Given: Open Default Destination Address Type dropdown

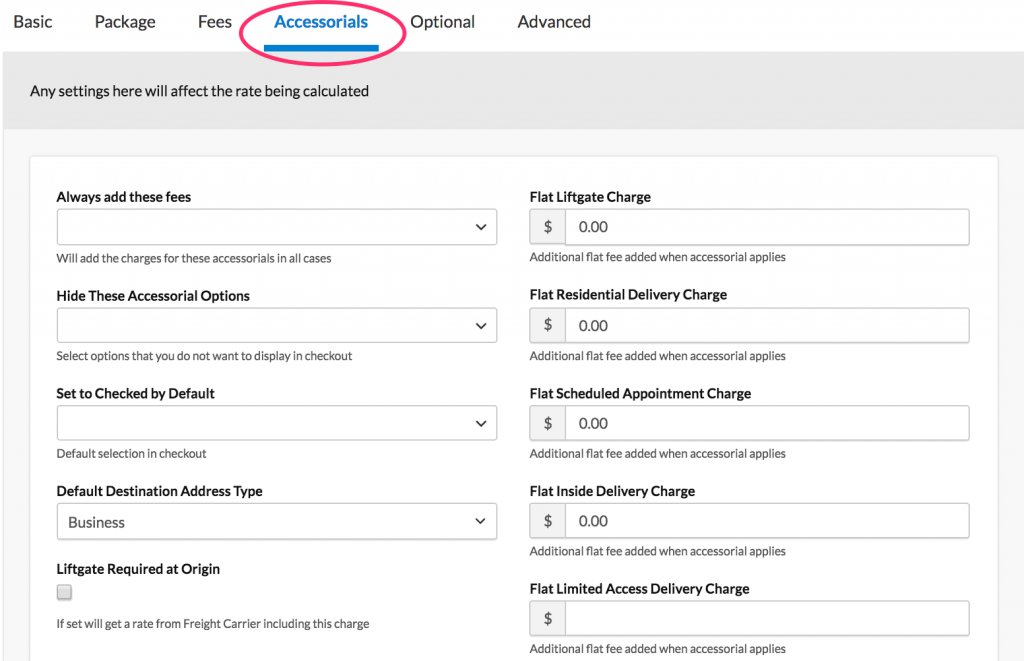Looking at the screenshot, I should click(x=276, y=522).
